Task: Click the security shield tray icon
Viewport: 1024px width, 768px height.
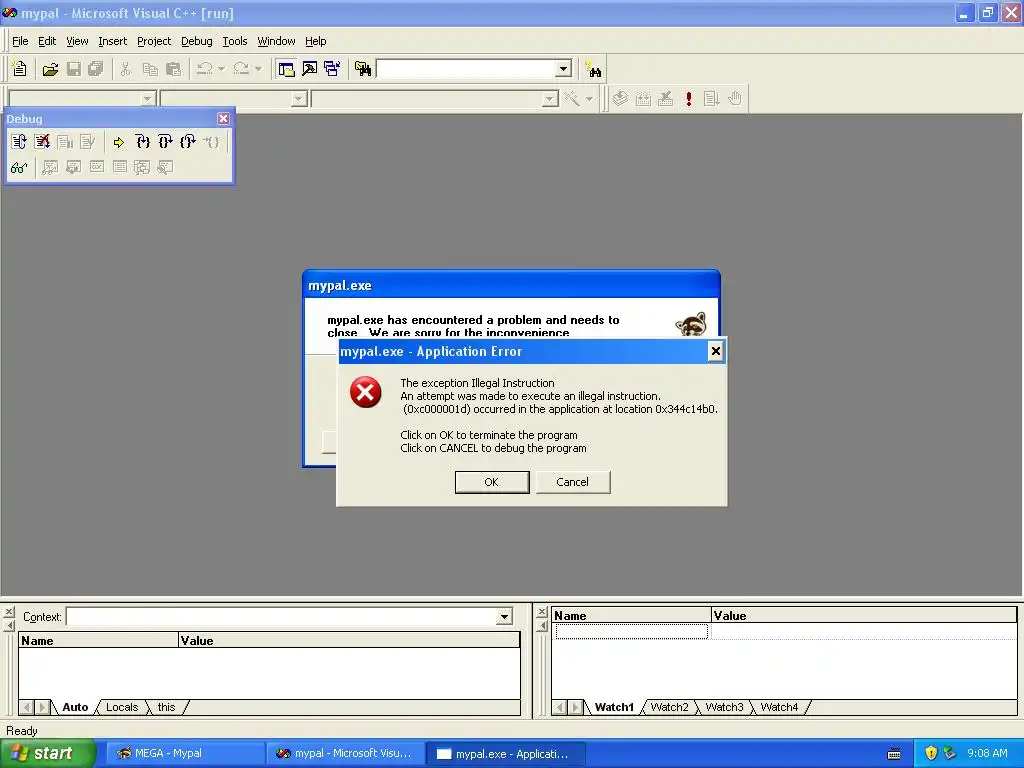Action: [931, 754]
